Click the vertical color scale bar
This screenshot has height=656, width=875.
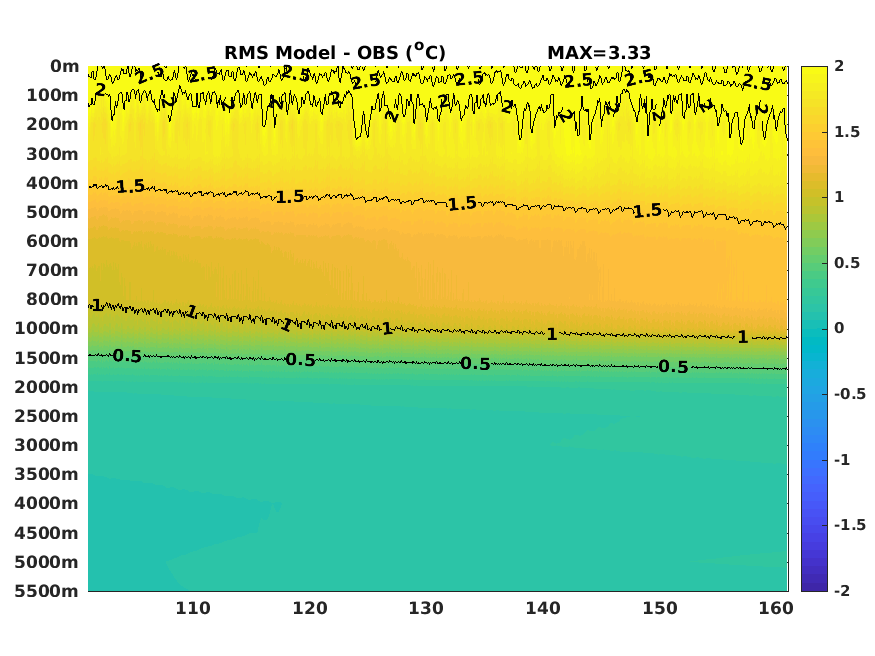tap(814, 329)
